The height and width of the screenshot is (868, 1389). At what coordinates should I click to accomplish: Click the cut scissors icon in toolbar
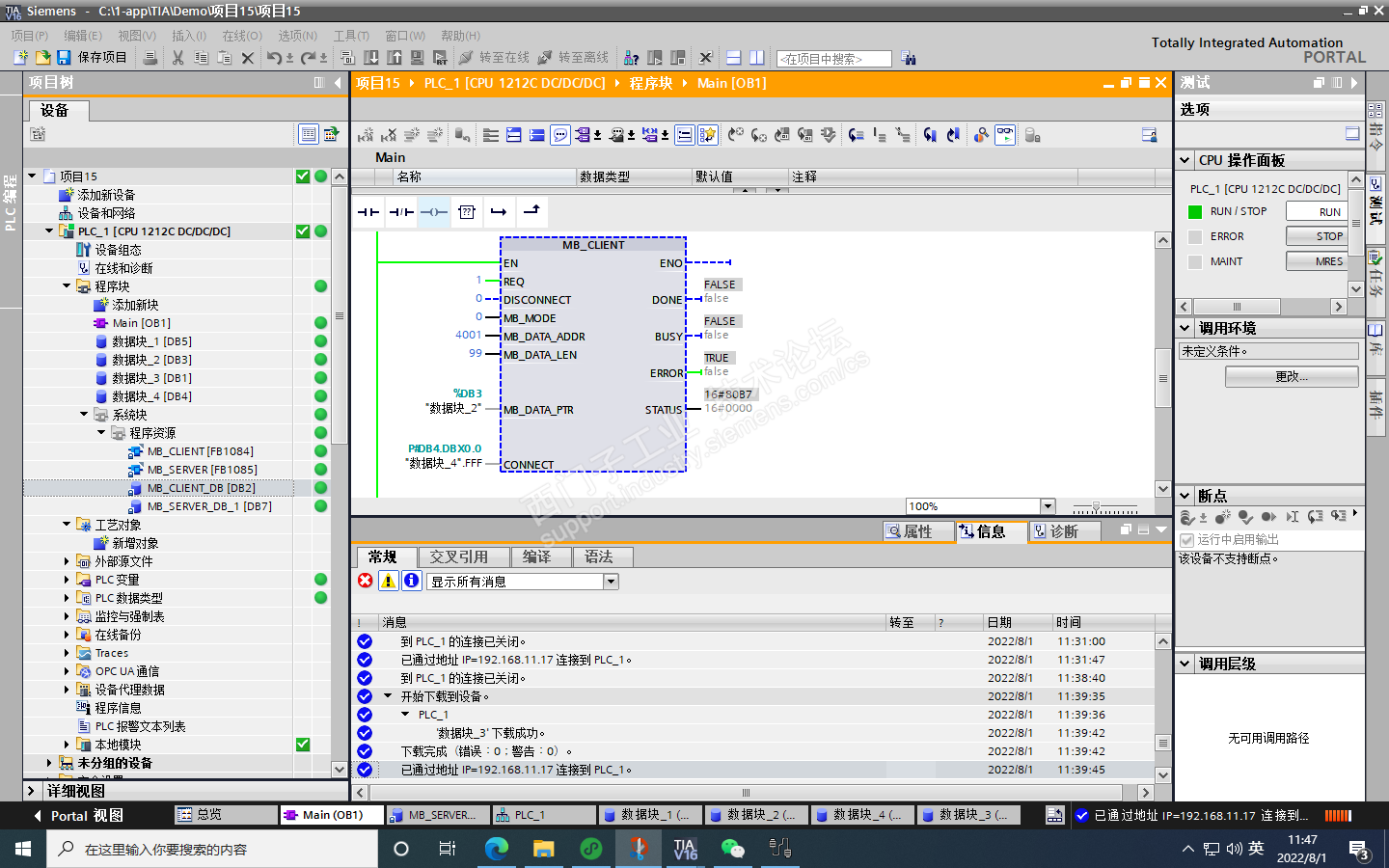point(177,58)
